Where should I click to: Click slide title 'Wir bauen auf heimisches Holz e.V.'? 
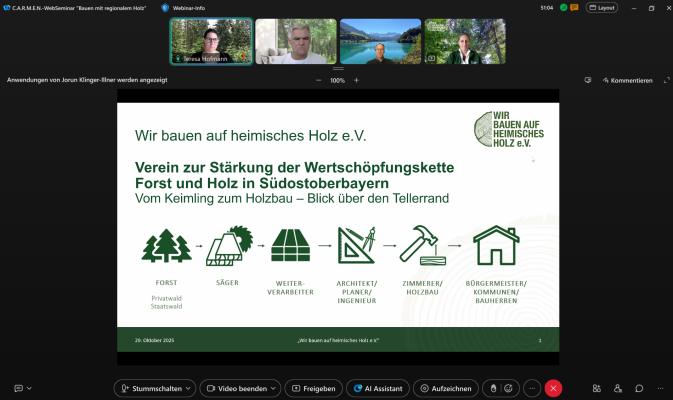coord(251,136)
